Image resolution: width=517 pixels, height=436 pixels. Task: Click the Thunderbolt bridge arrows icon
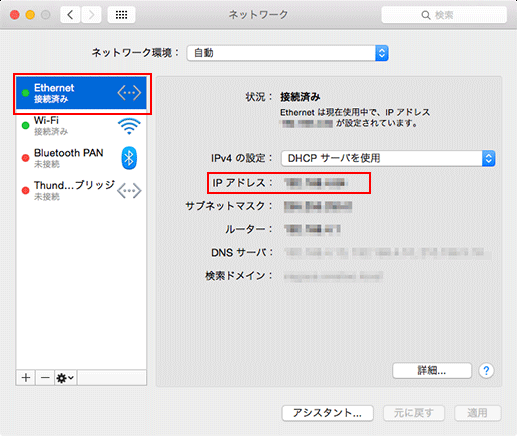[129, 191]
